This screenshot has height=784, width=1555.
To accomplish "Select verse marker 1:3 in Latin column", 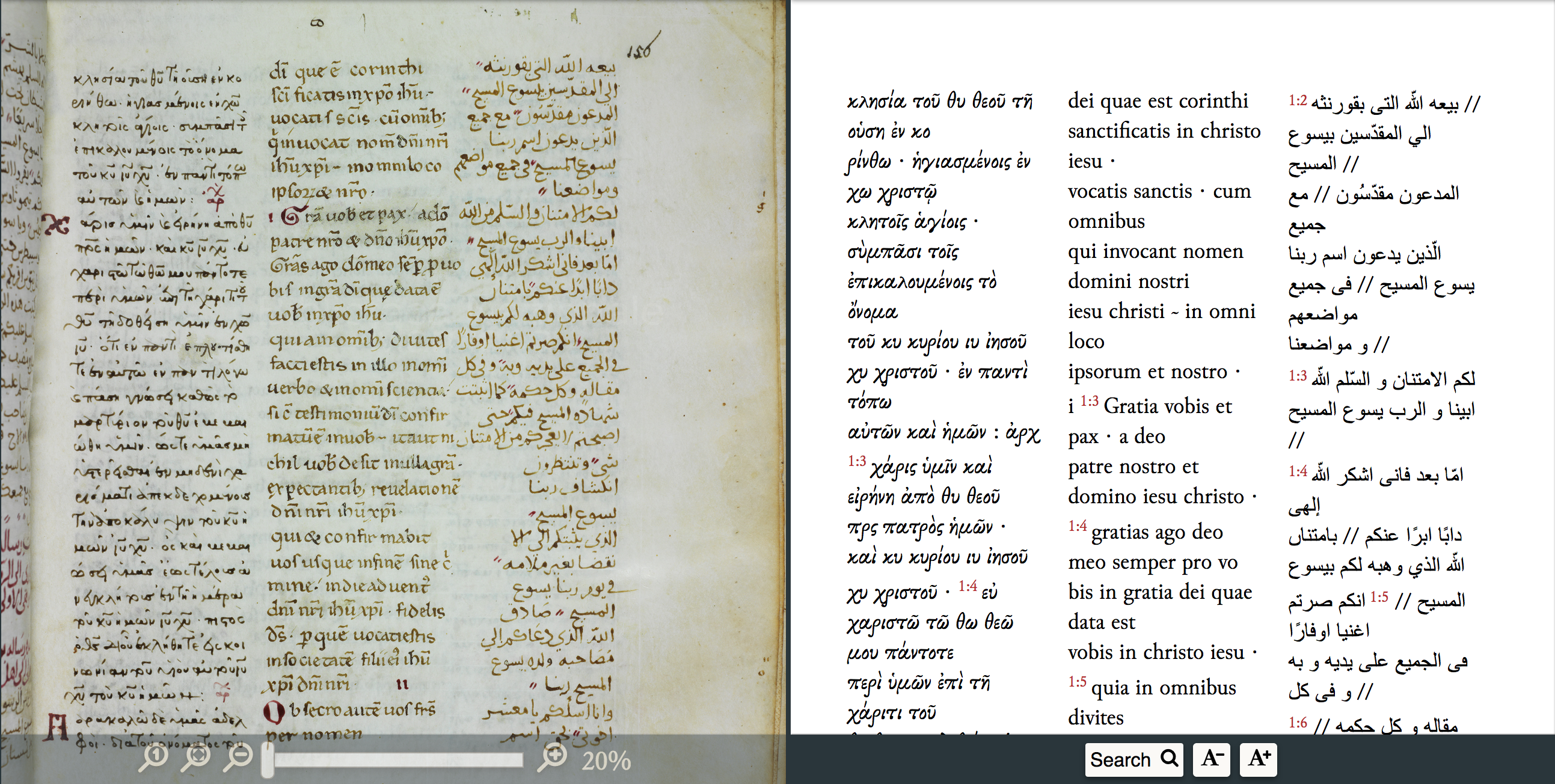I will tap(1089, 401).
